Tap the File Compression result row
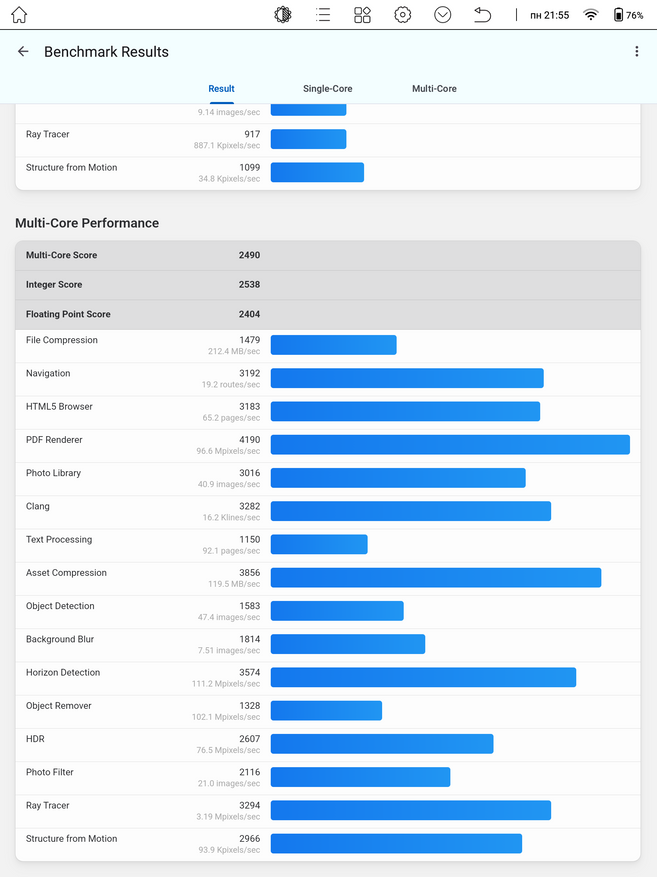This screenshot has width=657, height=877. pyautogui.click(x=328, y=346)
